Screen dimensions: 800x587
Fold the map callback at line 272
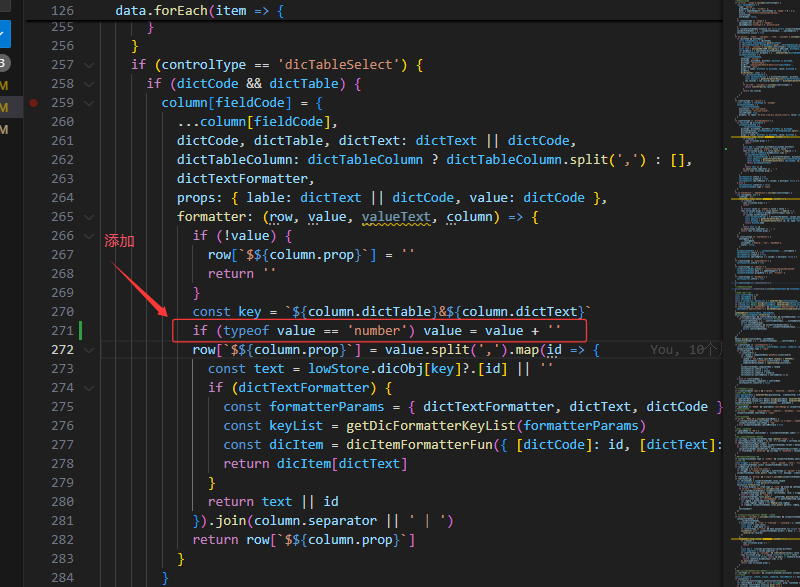tap(89, 350)
